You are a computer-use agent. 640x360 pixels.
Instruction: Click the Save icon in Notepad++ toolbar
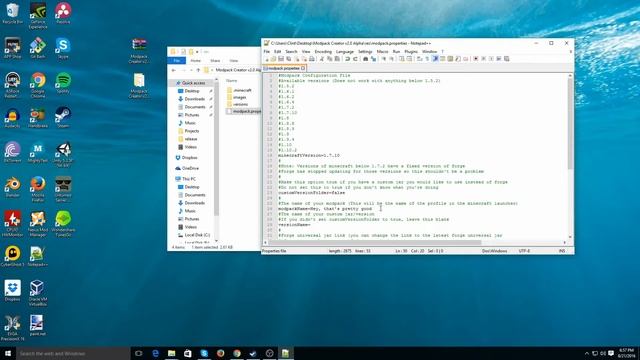pyautogui.click(x=281, y=59)
